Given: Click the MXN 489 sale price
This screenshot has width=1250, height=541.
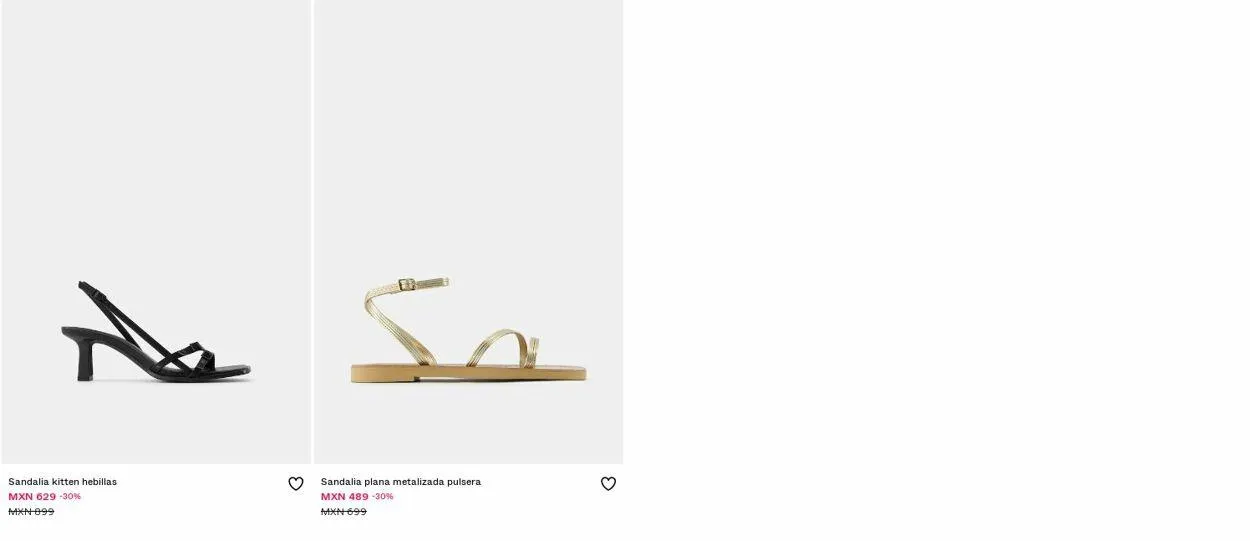Looking at the screenshot, I should pyautogui.click(x=344, y=497).
